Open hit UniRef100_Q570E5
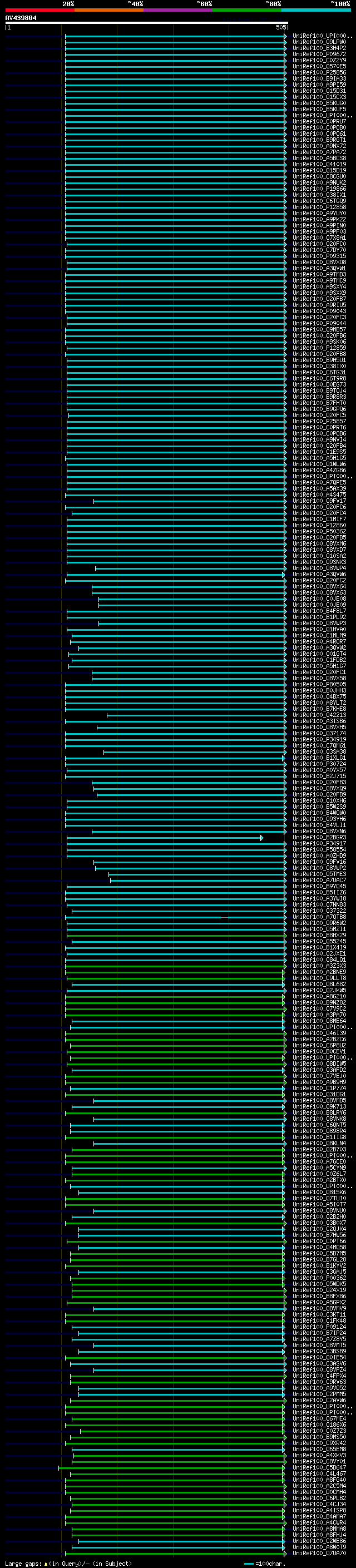This screenshot has height=1568, width=356. (x=319, y=66)
